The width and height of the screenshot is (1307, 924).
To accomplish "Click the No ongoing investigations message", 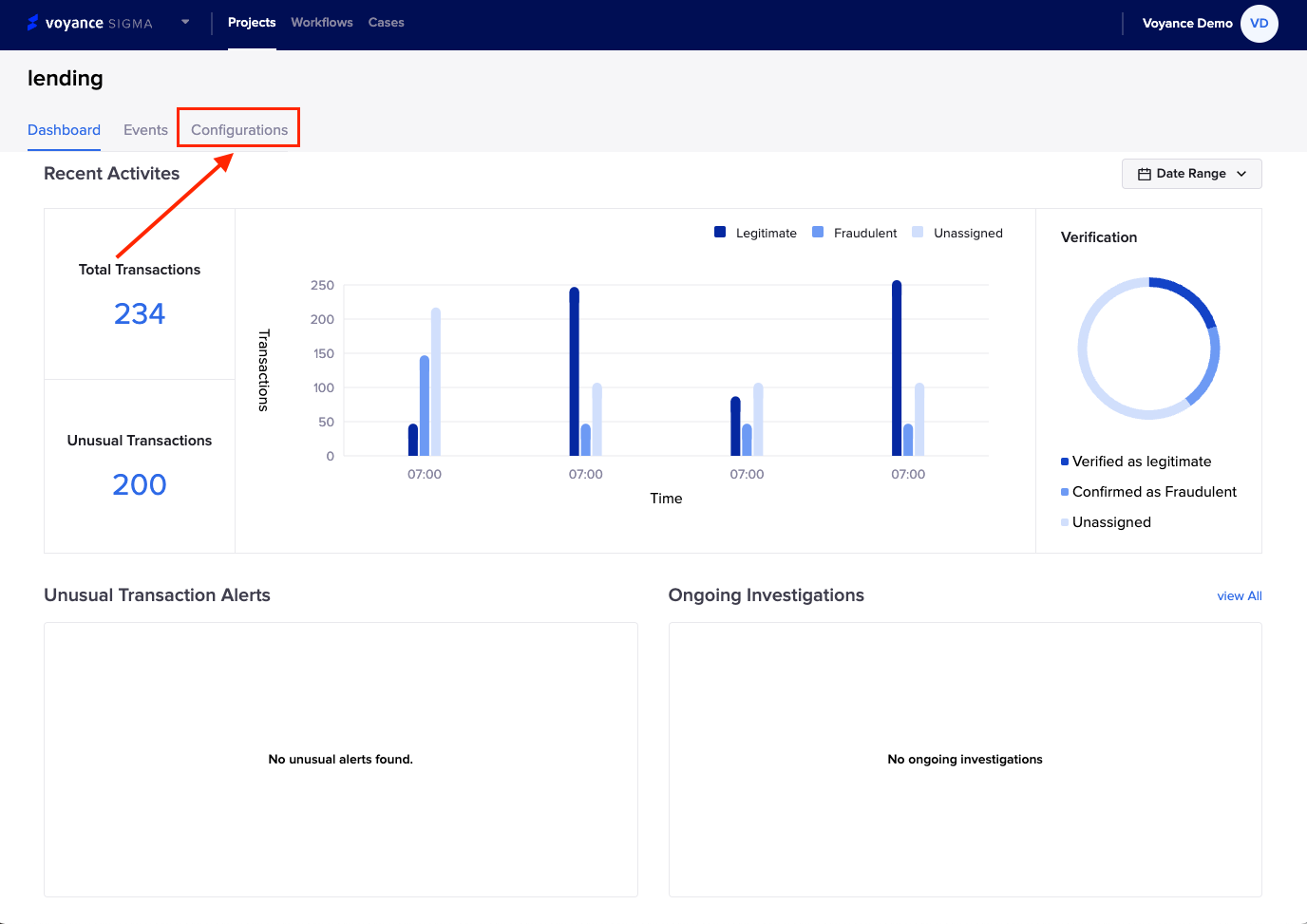I will coord(965,760).
